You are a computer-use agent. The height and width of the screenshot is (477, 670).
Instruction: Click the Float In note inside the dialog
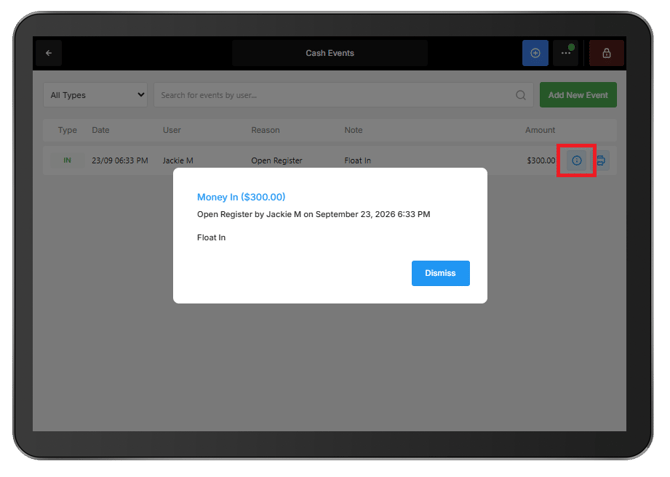pos(211,238)
